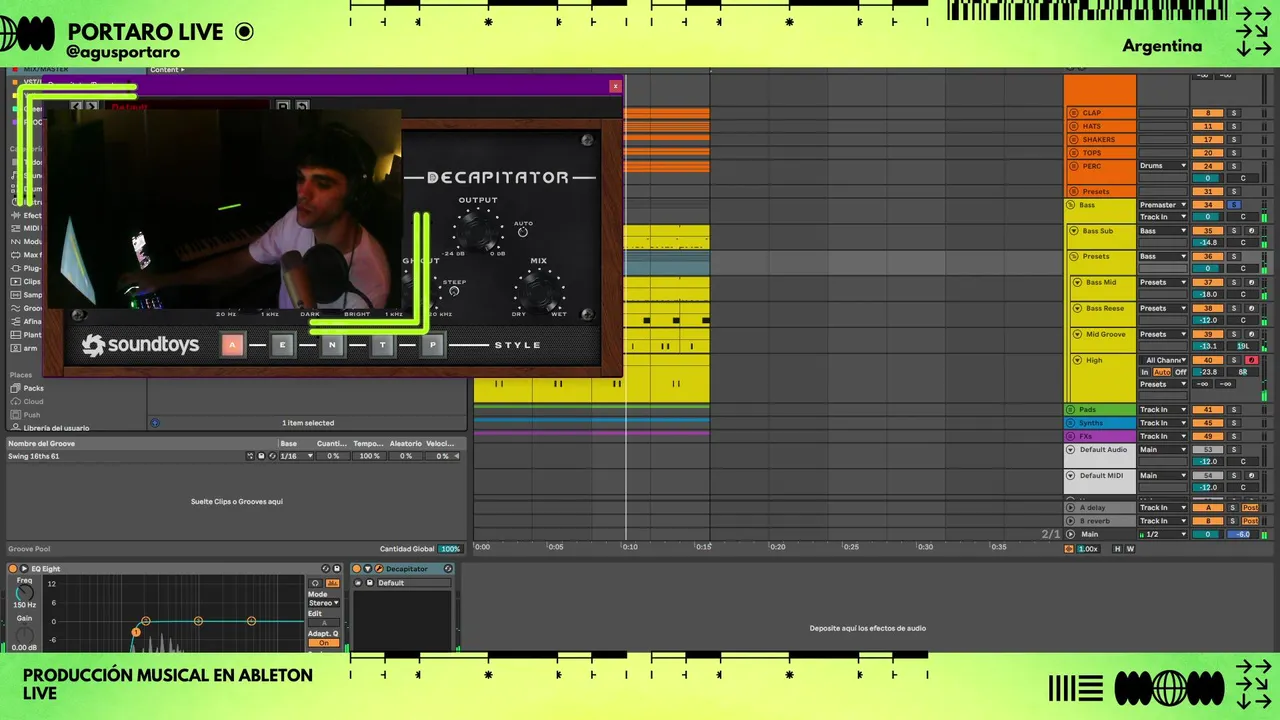Unfold the A delay return track

point(1071,508)
